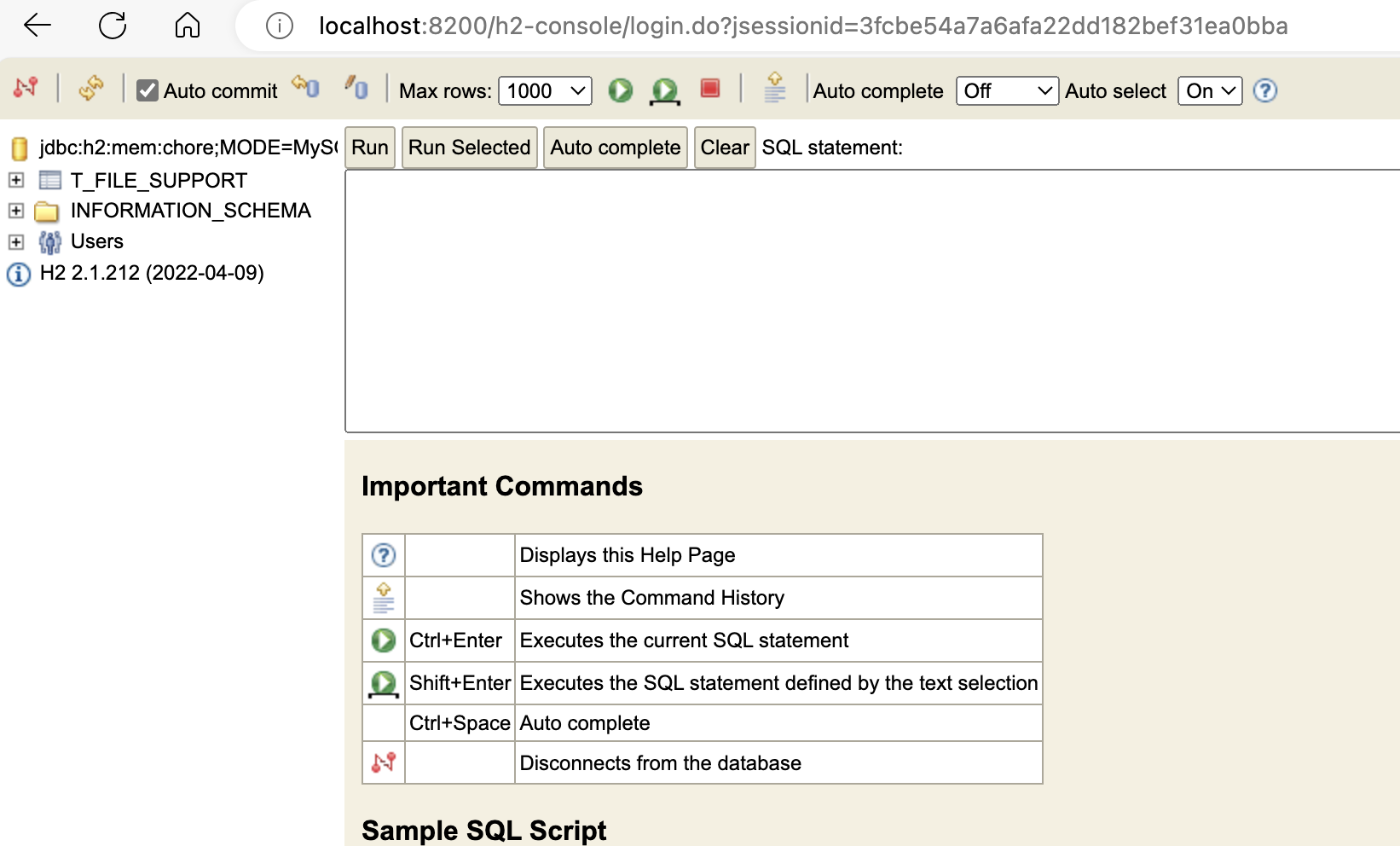Viewport: 1400px width, 846px height.
Task: Run SQL with the green play icon
Action: 620,90
